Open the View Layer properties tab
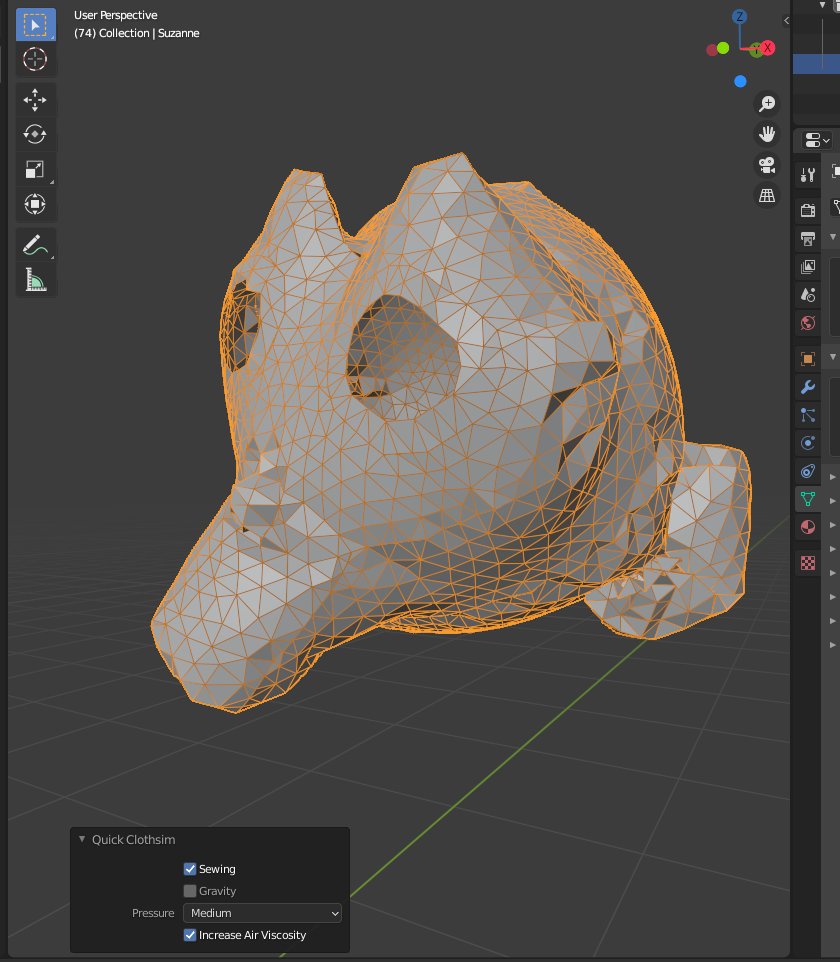Viewport: 840px width, 962px height. [x=808, y=267]
